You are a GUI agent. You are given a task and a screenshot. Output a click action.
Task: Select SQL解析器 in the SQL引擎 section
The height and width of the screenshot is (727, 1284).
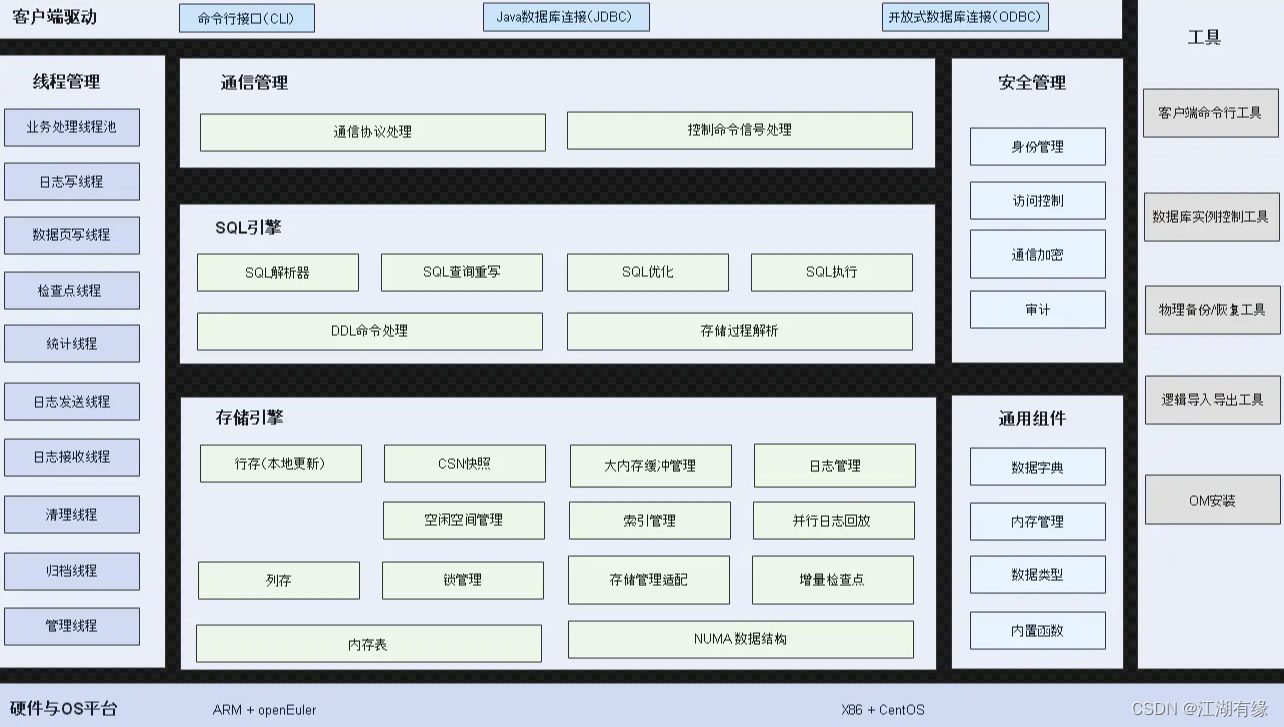pyautogui.click(x=278, y=272)
